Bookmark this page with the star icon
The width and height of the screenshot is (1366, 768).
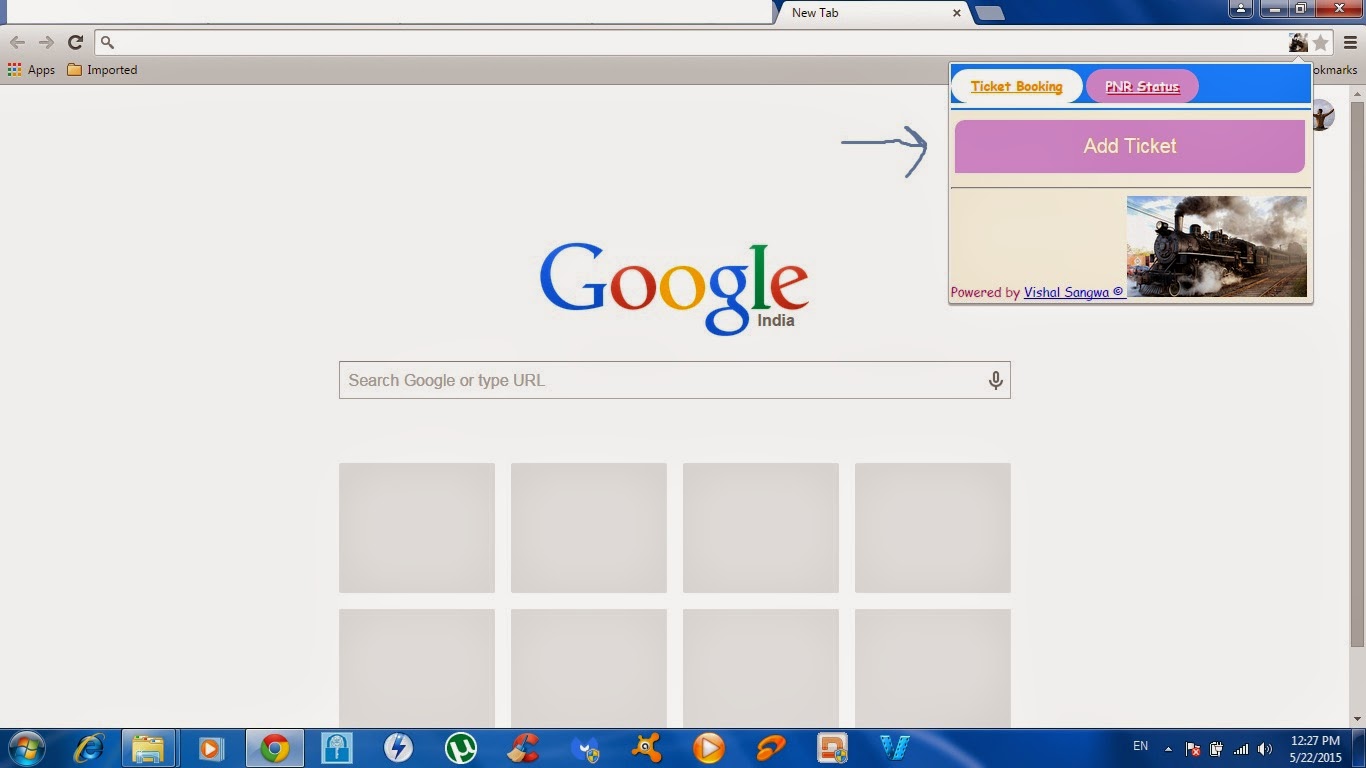[x=1320, y=42]
